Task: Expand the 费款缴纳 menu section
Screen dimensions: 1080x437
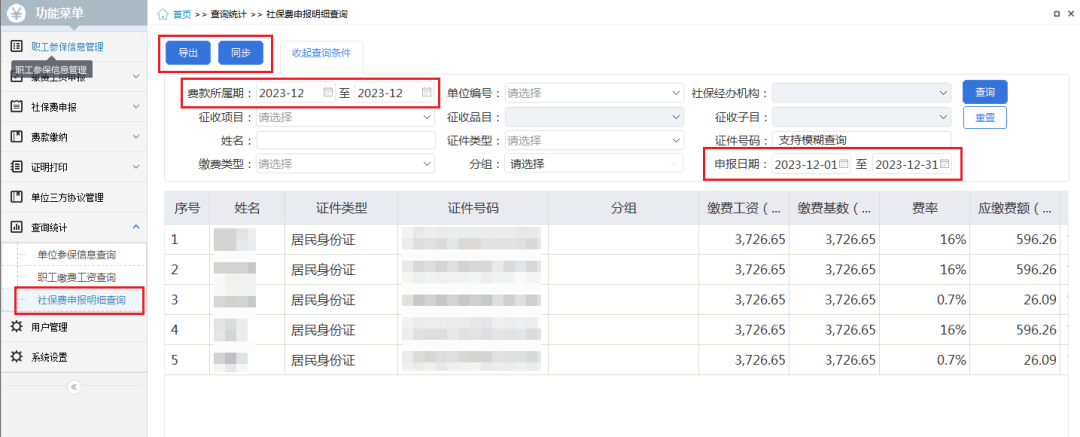Action: (x=136, y=137)
